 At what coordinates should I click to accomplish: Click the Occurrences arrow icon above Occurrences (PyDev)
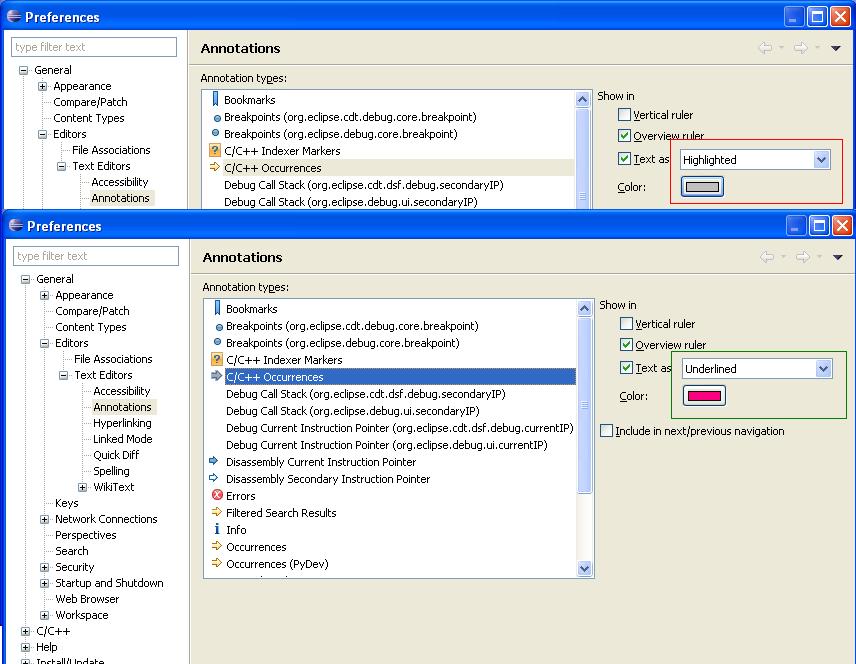coord(217,546)
